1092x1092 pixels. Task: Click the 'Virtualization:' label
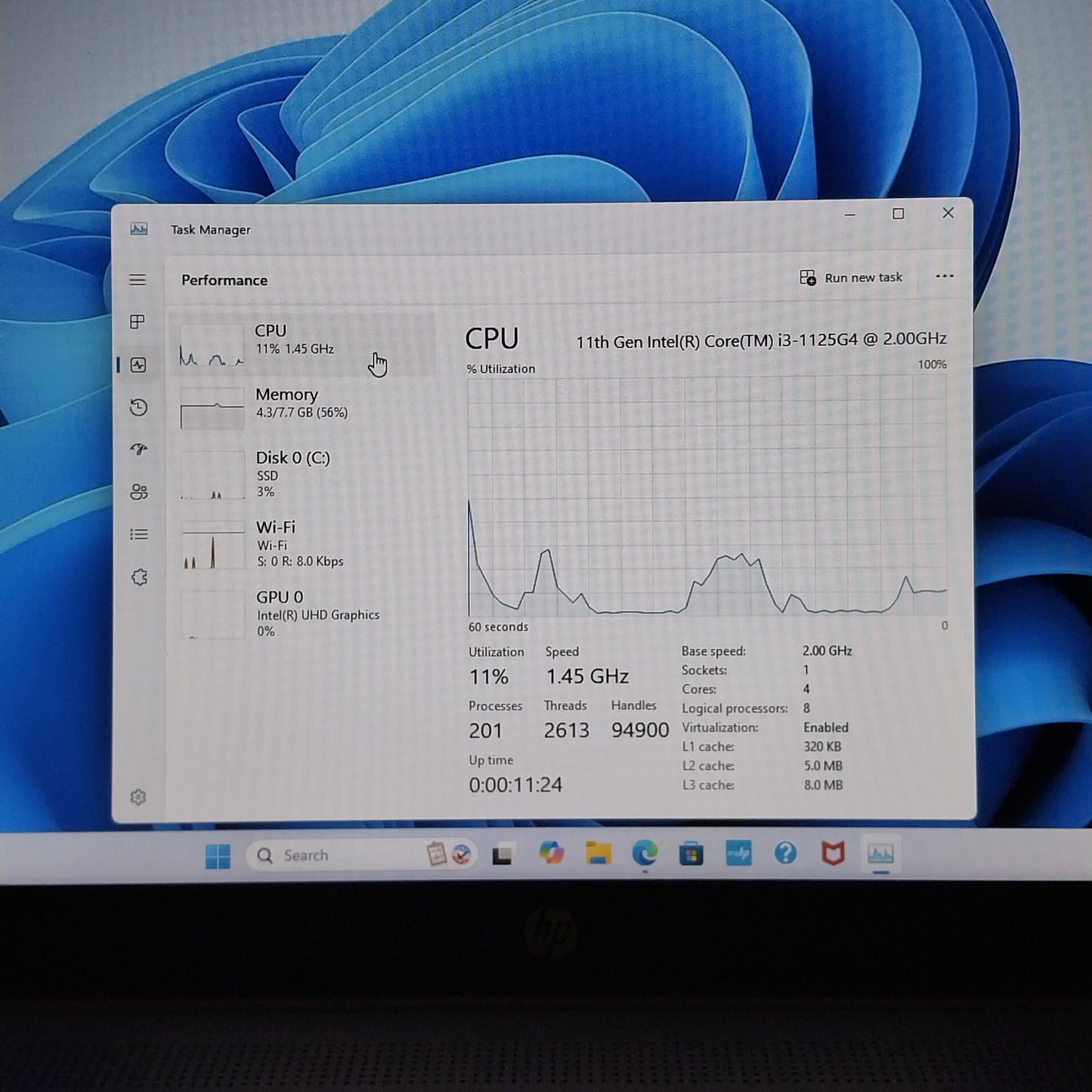click(x=720, y=728)
